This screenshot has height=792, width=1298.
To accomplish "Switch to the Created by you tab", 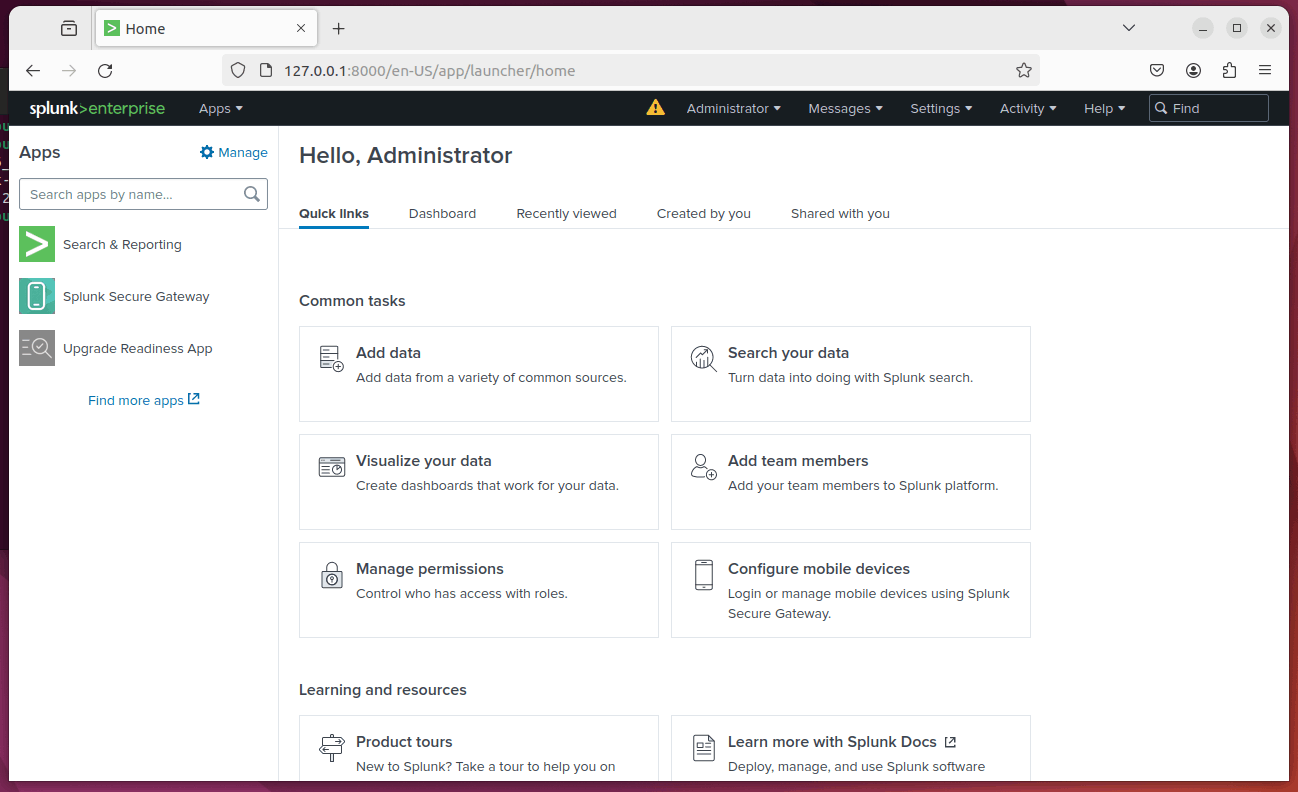I will [x=704, y=213].
